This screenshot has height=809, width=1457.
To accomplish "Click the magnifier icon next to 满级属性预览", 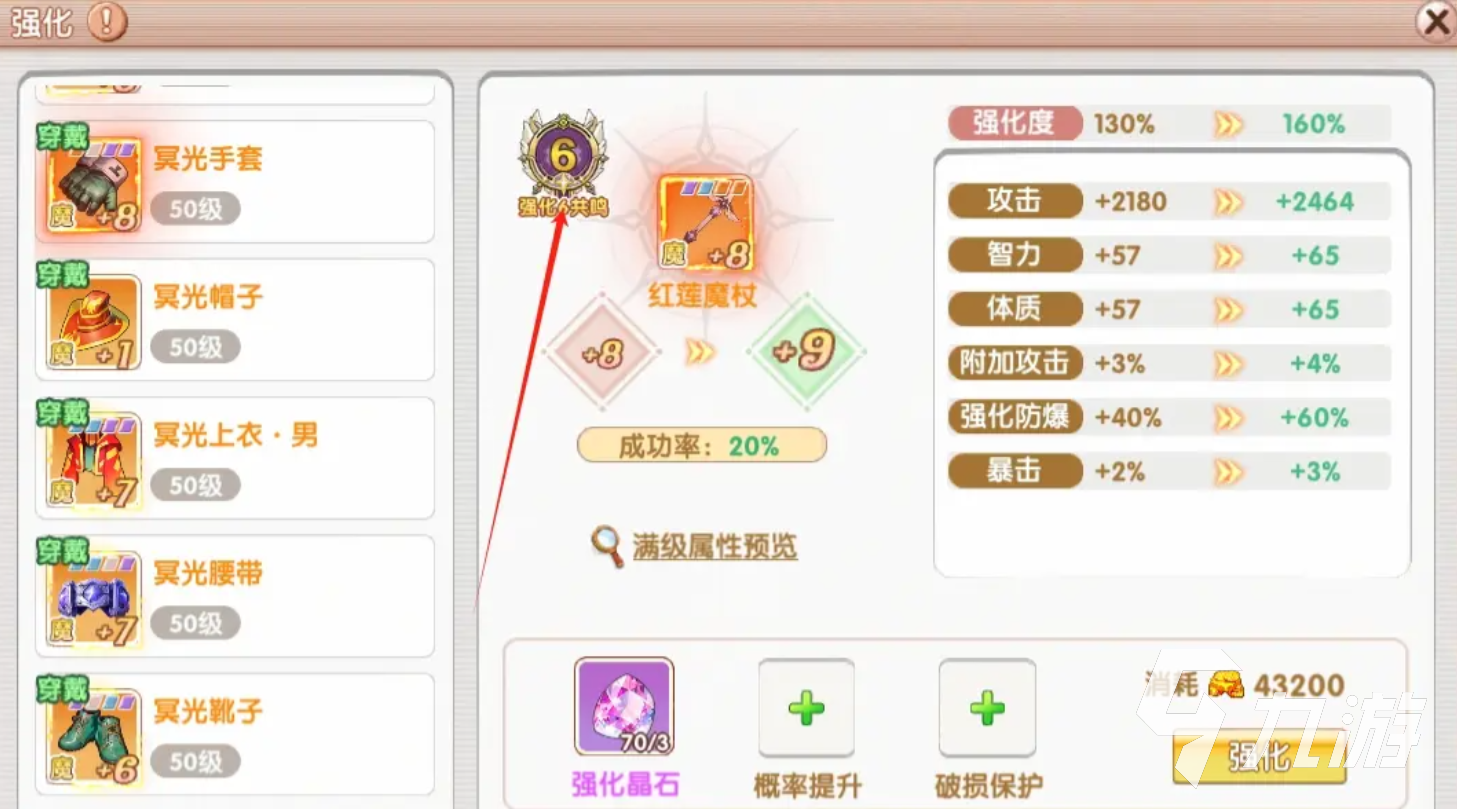I will pyautogui.click(x=607, y=546).
